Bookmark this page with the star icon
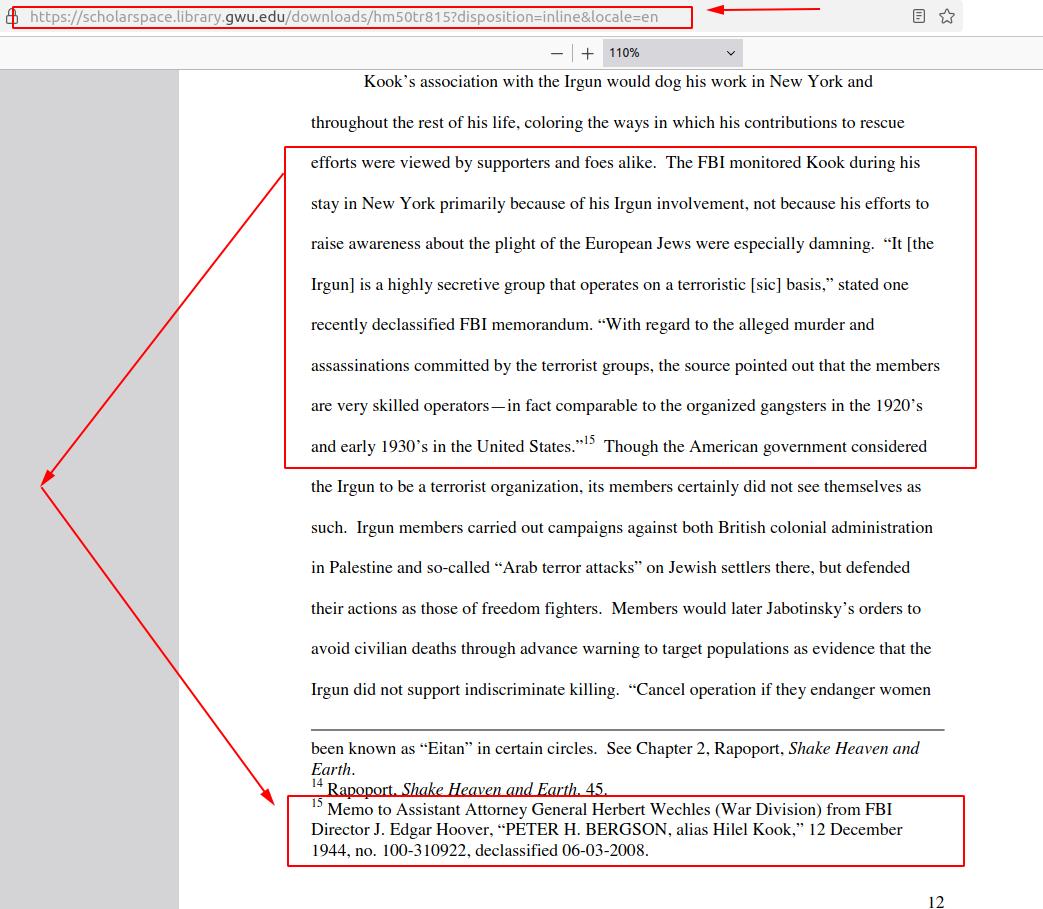 [x=946, y=17]
